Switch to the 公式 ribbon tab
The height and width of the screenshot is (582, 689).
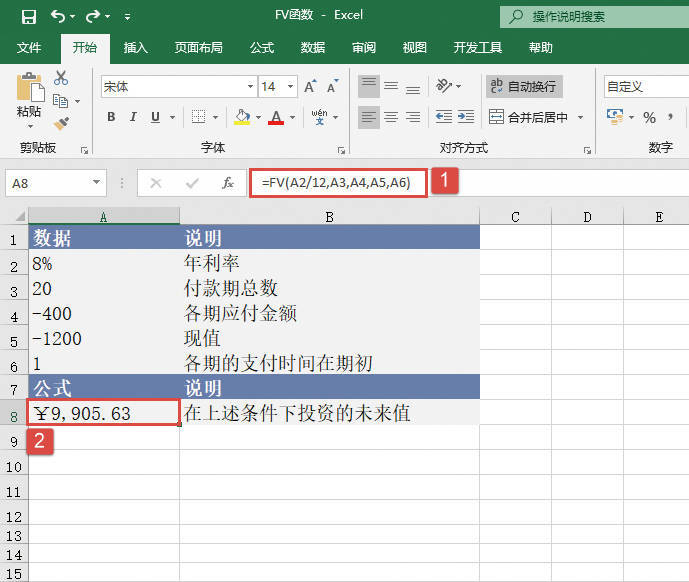[x=262, y=47]
